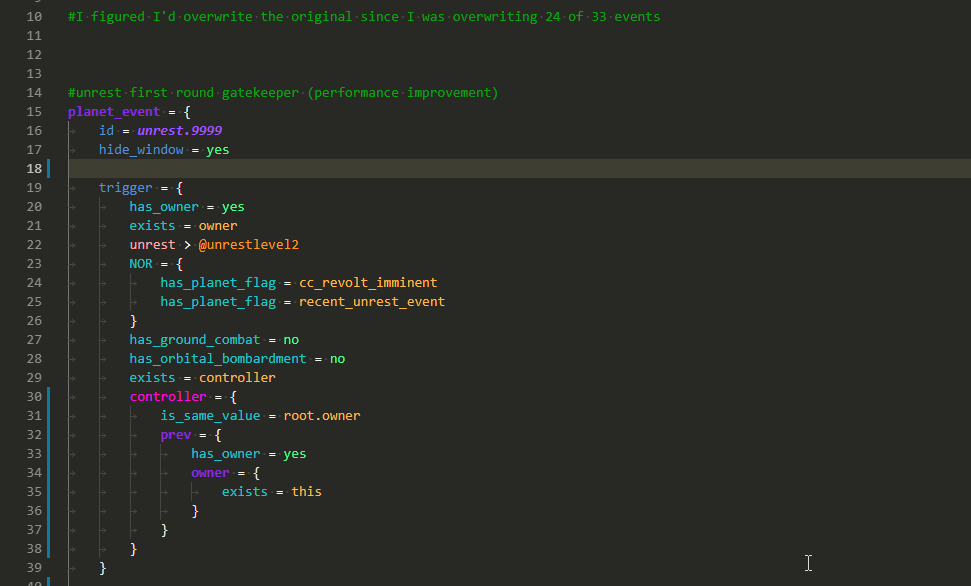Click the cc_revolt_imminent flag name
The width and height of the screenshot is (971, 586).
(368, 283)
